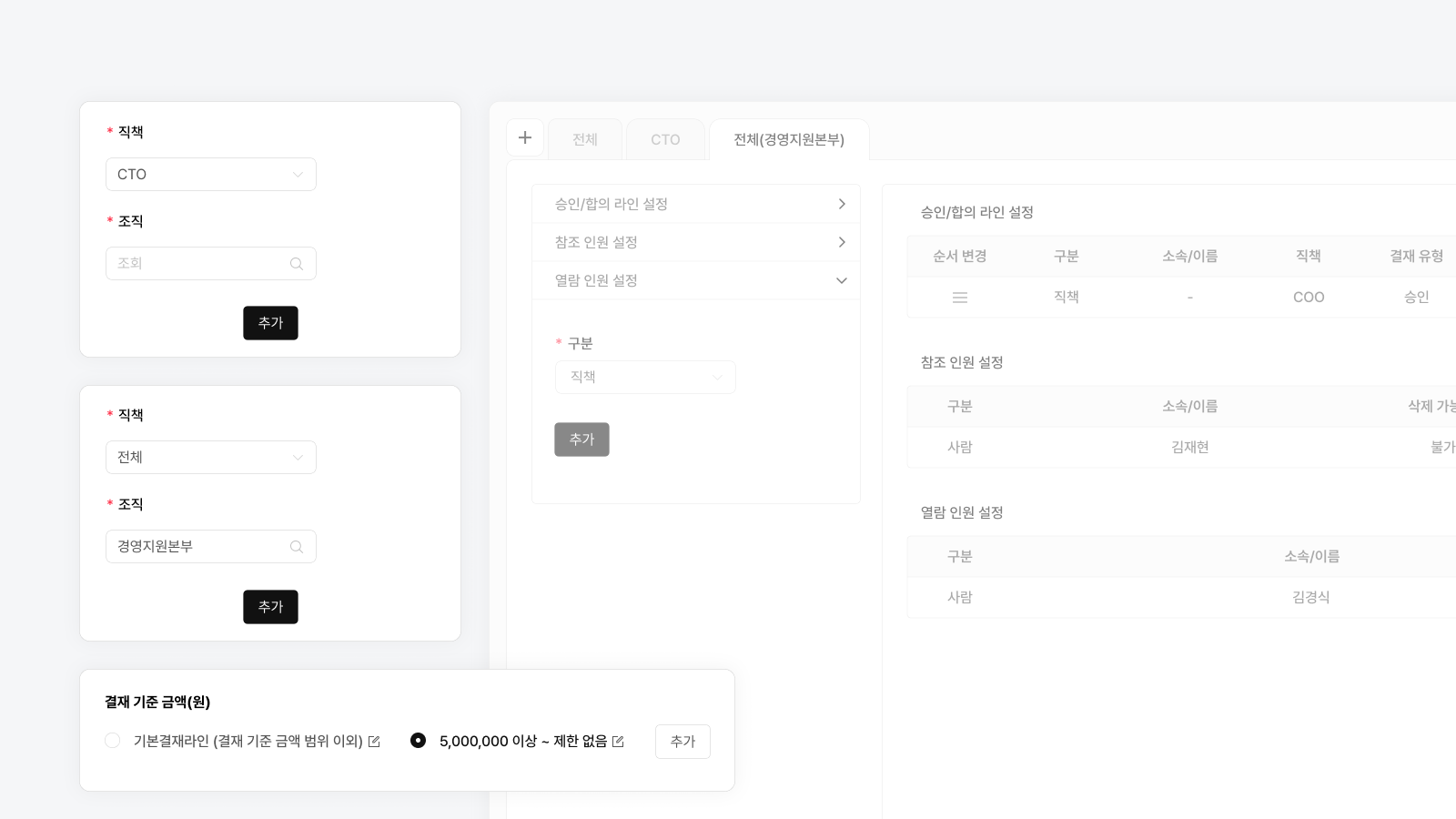Click the plus icon to add tab
The height and width of the screenshot is (819, 1456).
pyautogui.click(x=525, y=137)
